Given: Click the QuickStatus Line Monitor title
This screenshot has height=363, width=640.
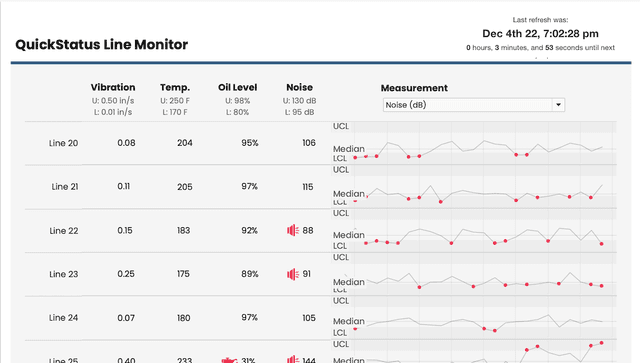Looking at the screenshot, I should click(102, 44).
